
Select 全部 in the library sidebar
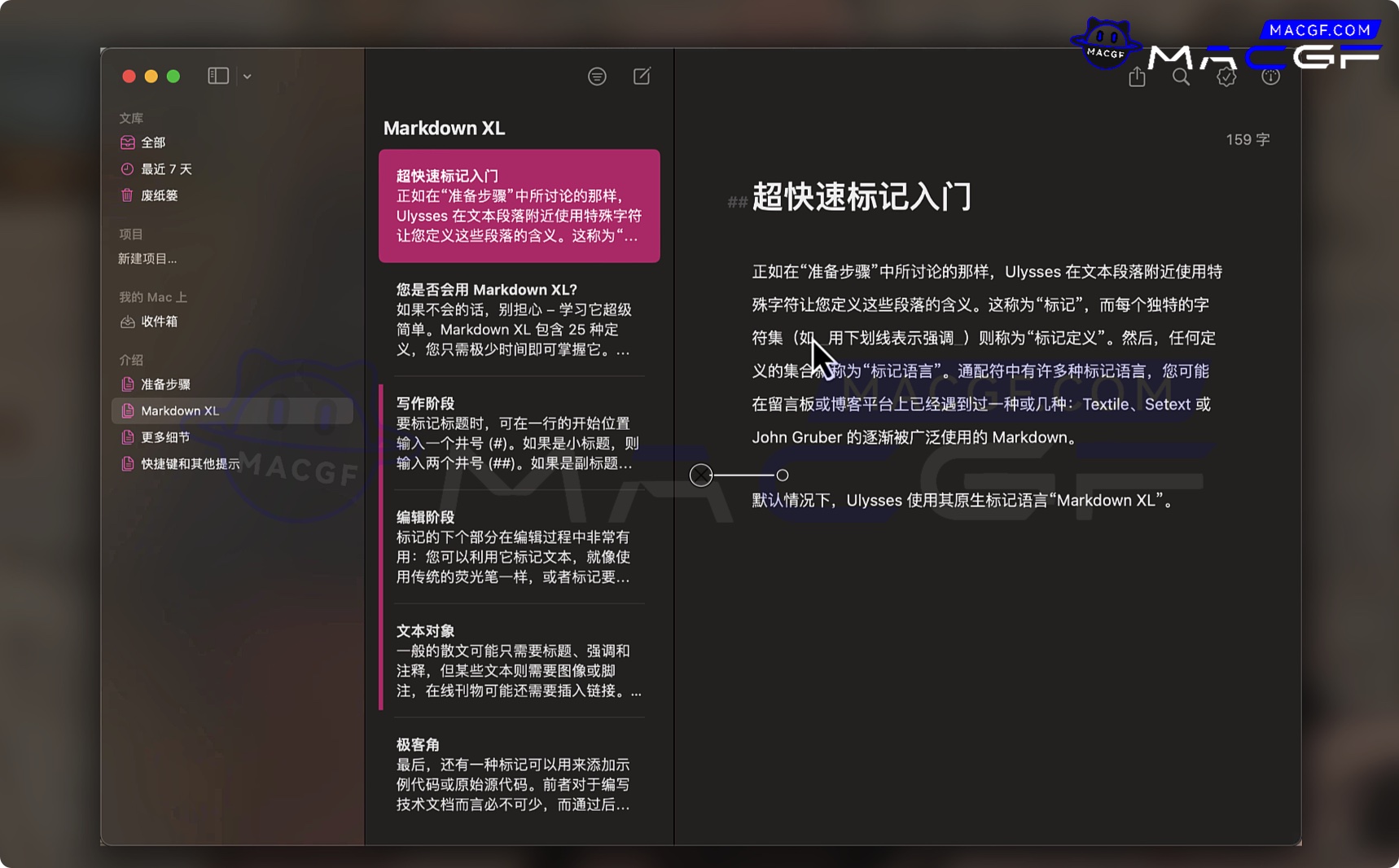pyautogui.click(x=153, y=142)
